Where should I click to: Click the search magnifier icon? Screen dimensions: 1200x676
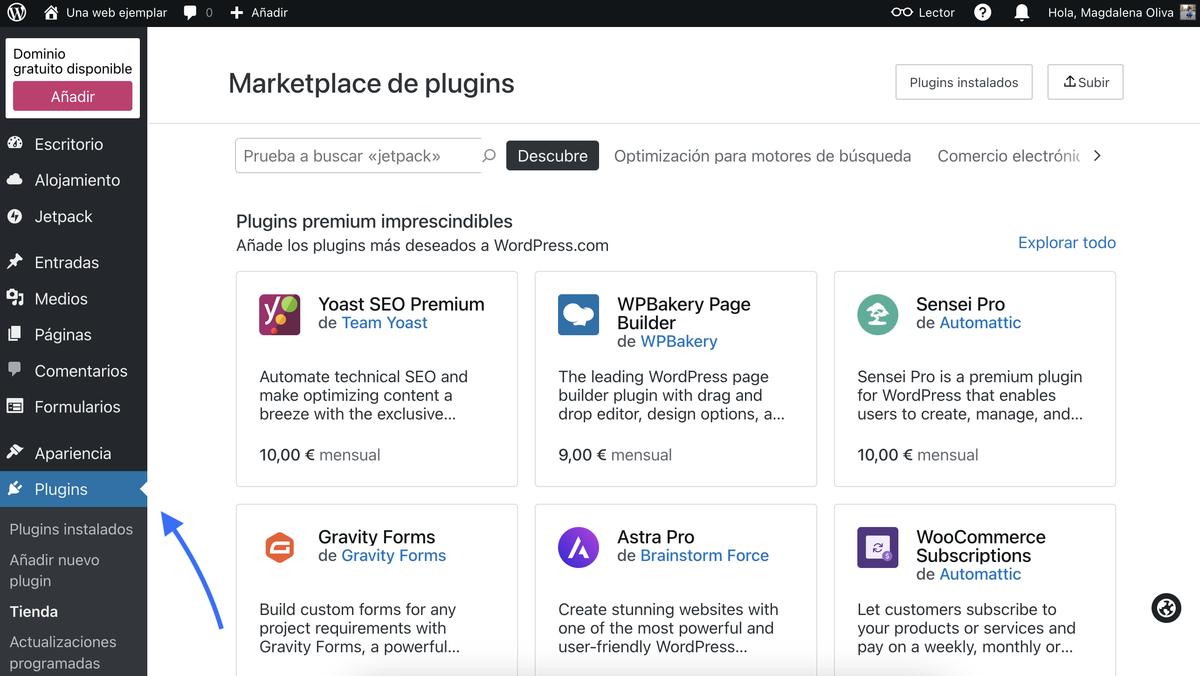tap(489, 155)
